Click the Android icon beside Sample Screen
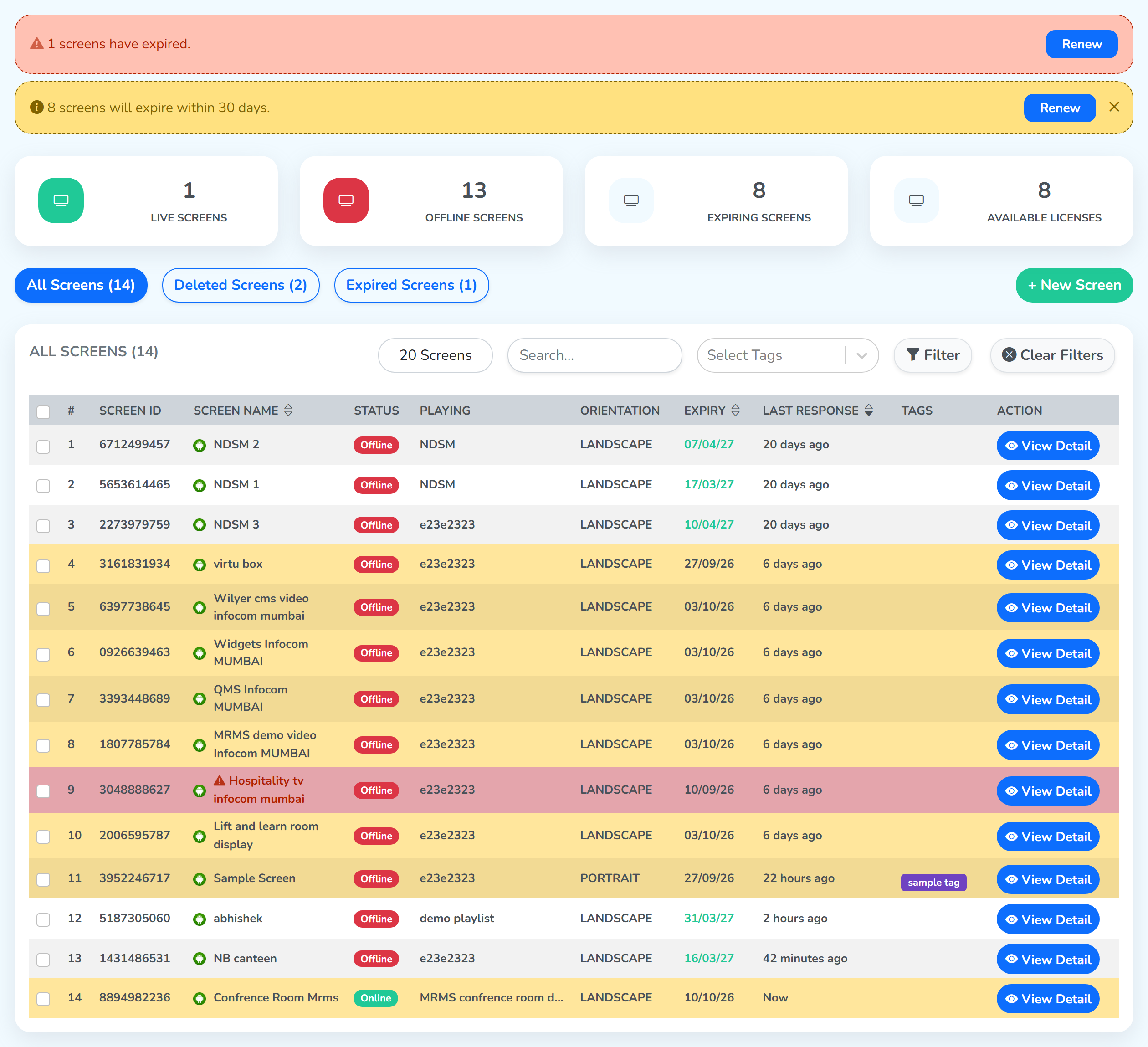The width and height of the screenshot is (1148, 1047). click(200, 879)
